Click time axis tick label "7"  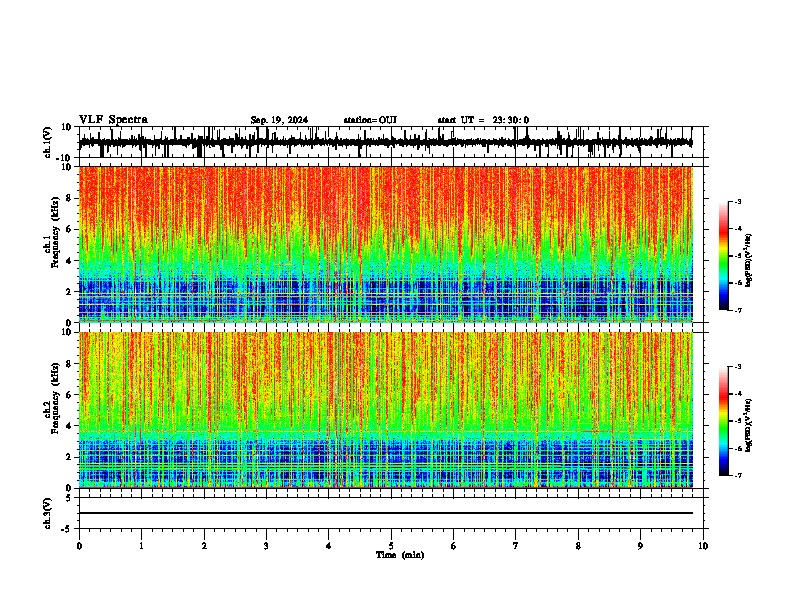click(x=516, y=546)
